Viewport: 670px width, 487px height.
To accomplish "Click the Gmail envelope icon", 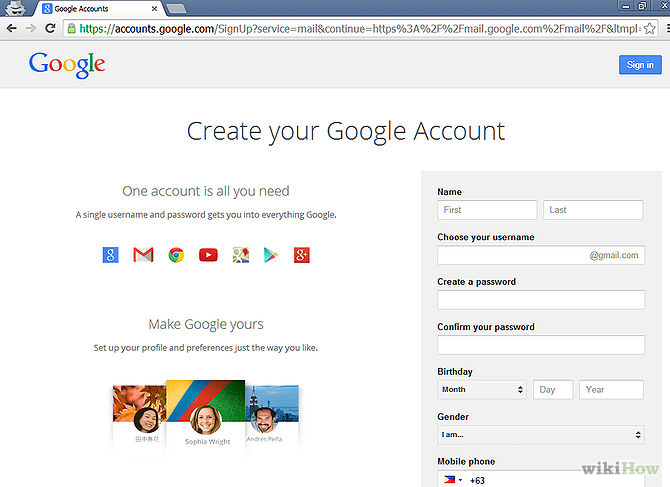I will point(143,255).
